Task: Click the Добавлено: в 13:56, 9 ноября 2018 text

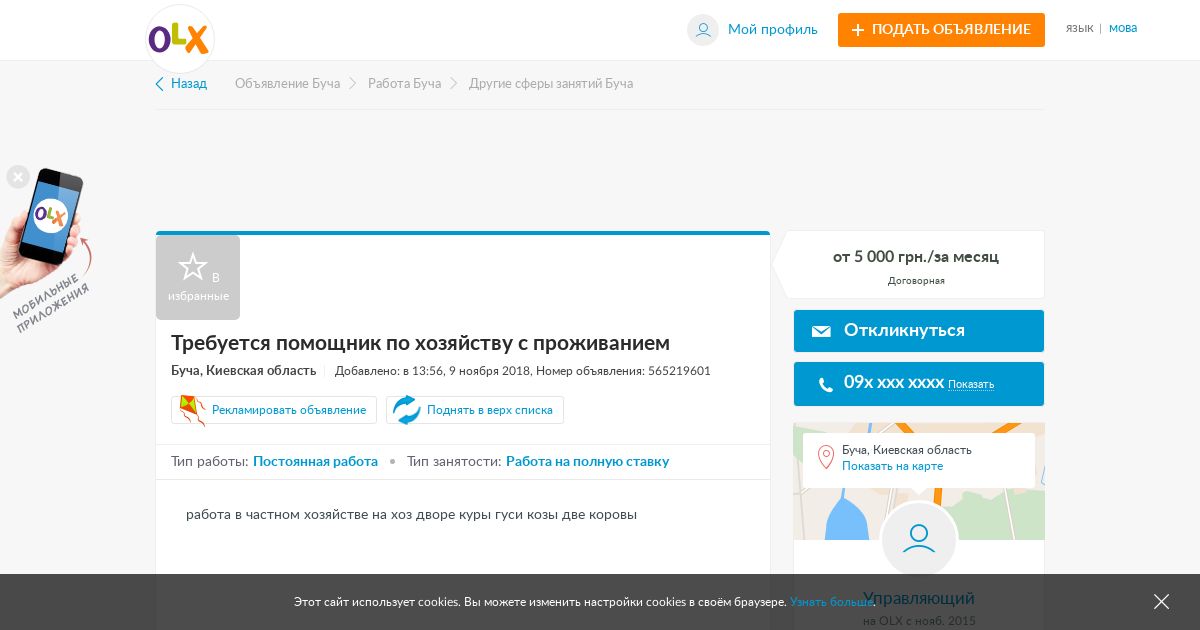Action: pyautogui.click(x=432, y=371)
